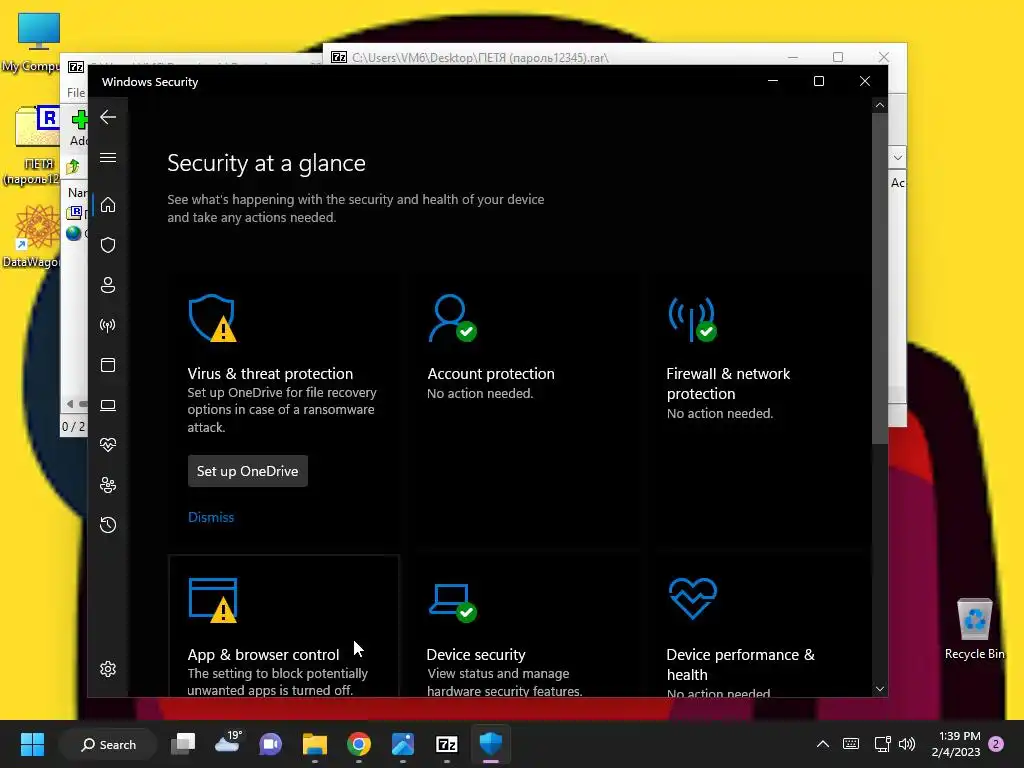Open Settings gear in Windows Security sidebar
Screen dimensions: 1024x768
[108, 669]
